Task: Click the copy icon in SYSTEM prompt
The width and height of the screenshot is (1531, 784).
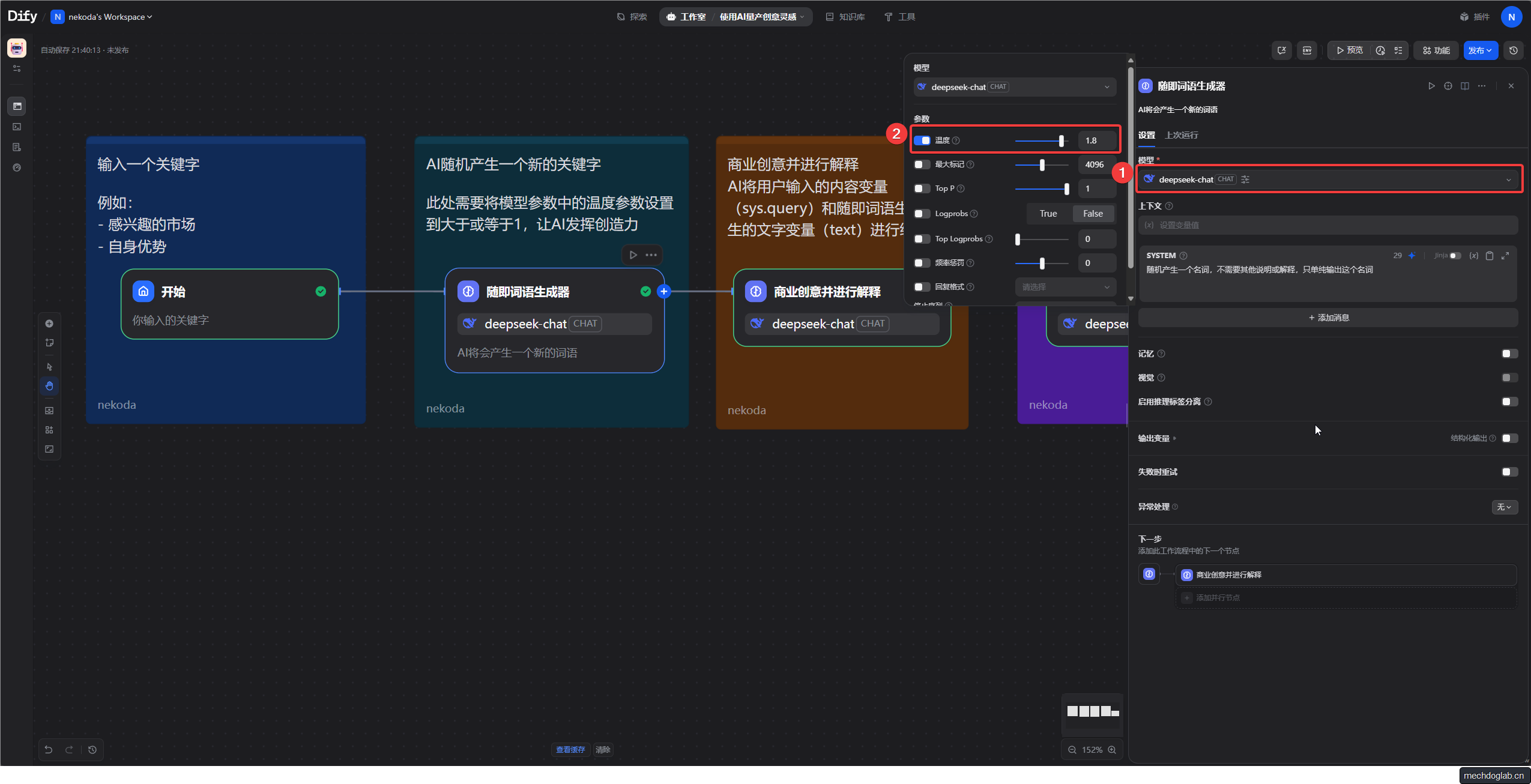Action: click(1489, 256)
